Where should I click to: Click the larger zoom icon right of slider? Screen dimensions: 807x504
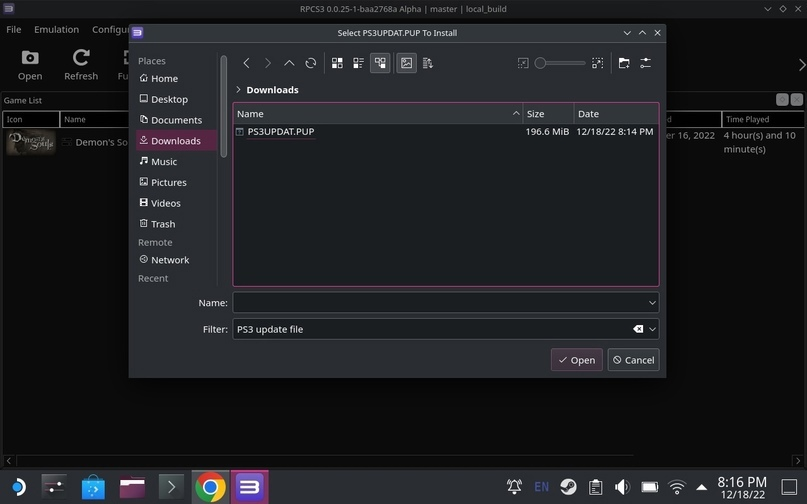pyautogui.click(x=598, y=63)
